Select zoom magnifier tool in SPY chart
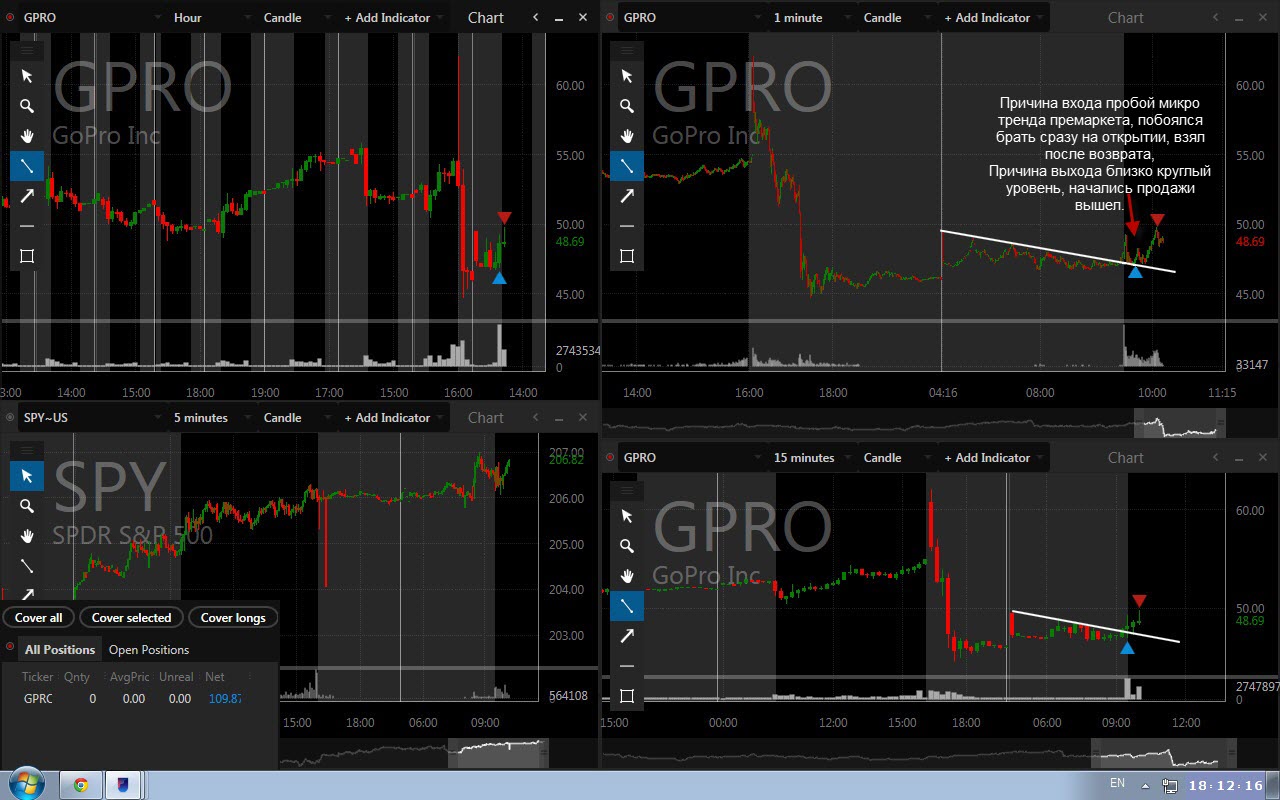The height and width of the screenshot is (800, 1280). (27, 506)
